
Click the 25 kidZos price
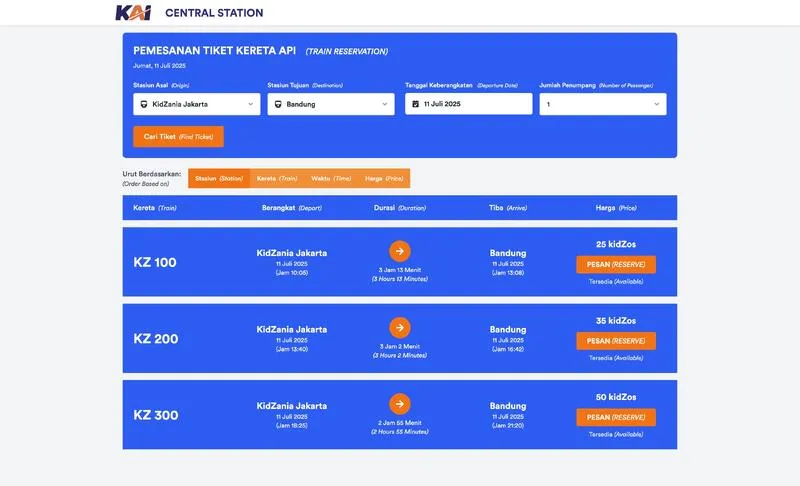tap(616, 244)
